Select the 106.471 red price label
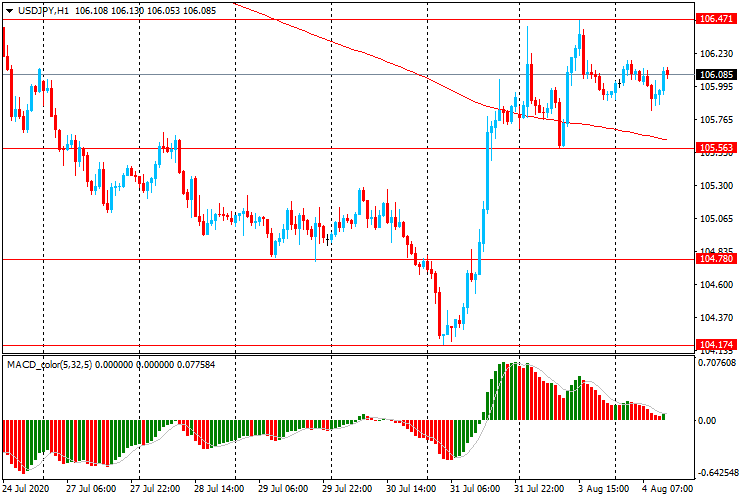The image size is (740, 500). (716, 19)
